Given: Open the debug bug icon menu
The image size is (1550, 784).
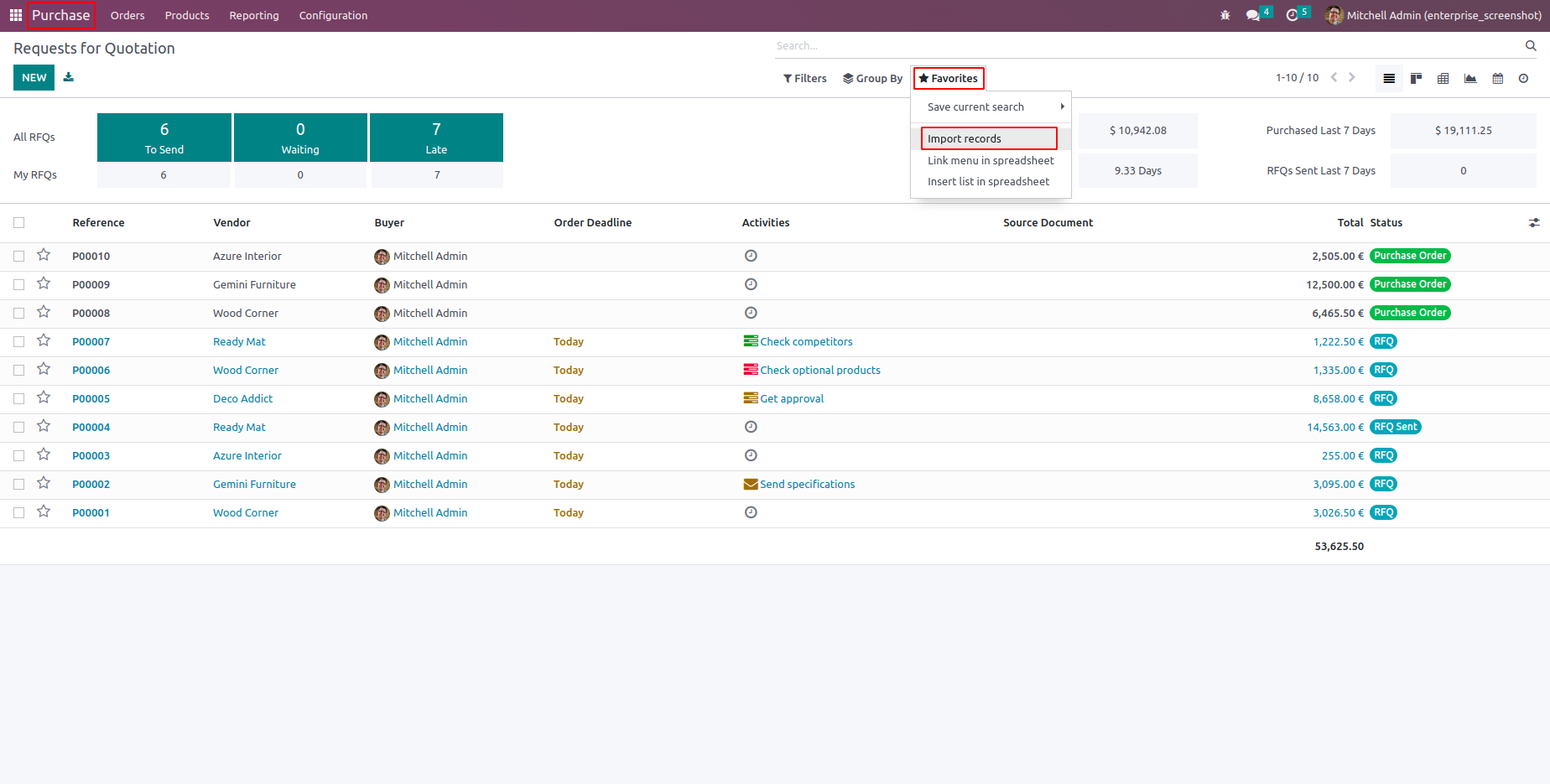Looking at the screenshot, I should click(x=1225, y=15).
